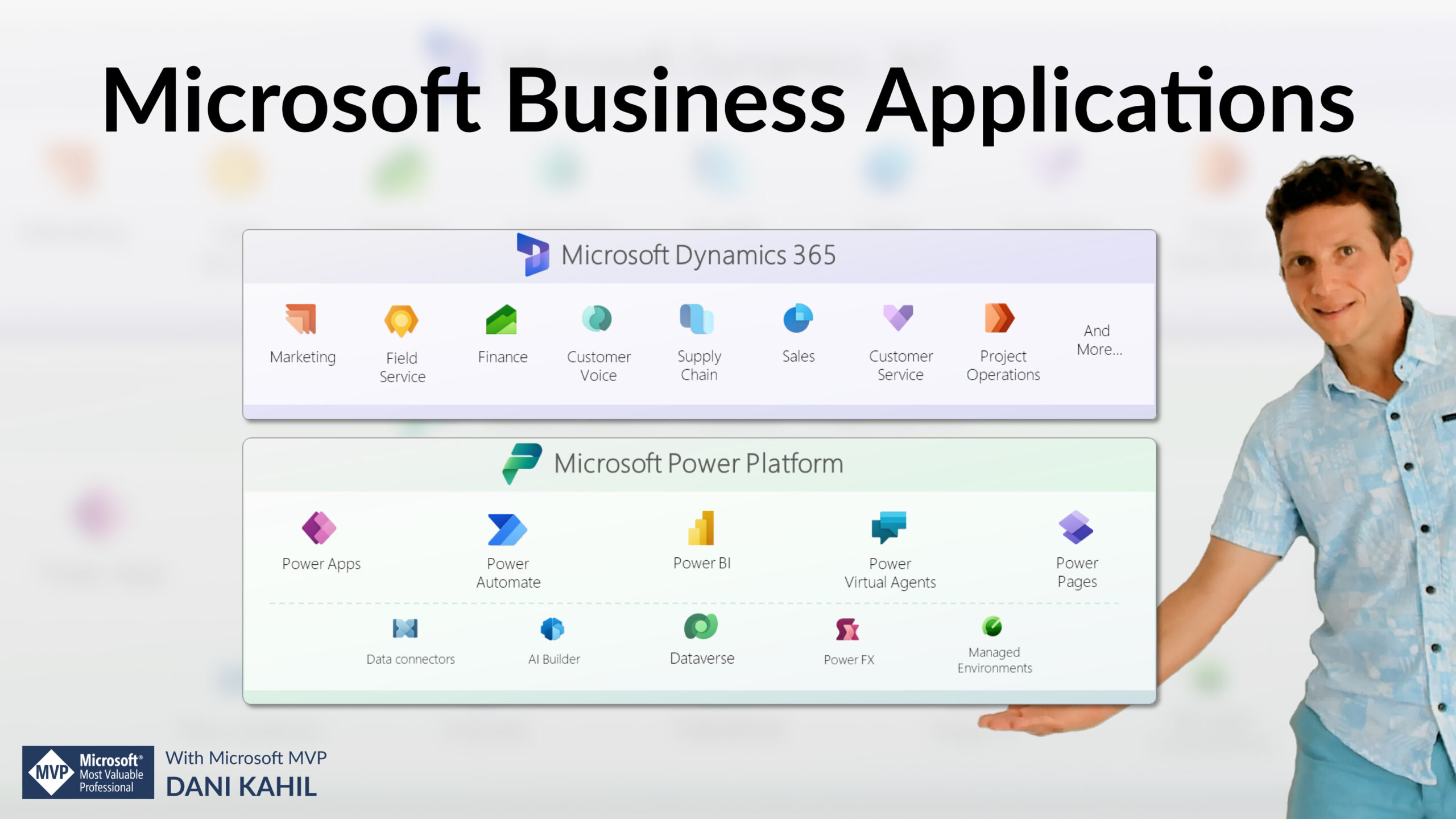Image resolution: width=1456 pixels, height=819 pixels.
Task: Click the Power Virtual Agents button
Action: (888, 548)
